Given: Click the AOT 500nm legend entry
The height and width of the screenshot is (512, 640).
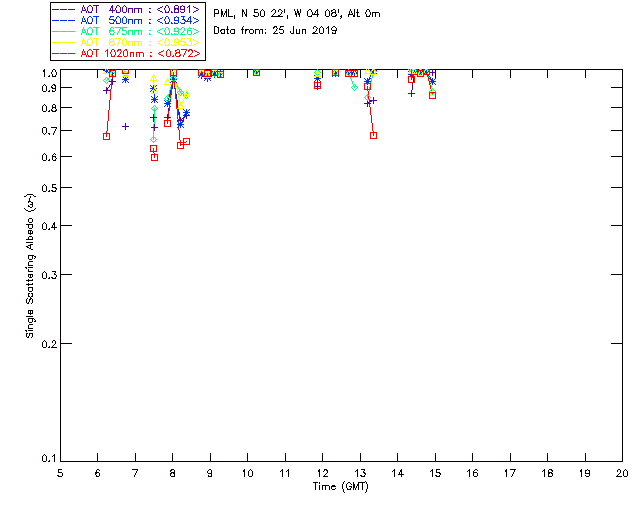Looking at the screenshot, I should [x=127, y=20].
